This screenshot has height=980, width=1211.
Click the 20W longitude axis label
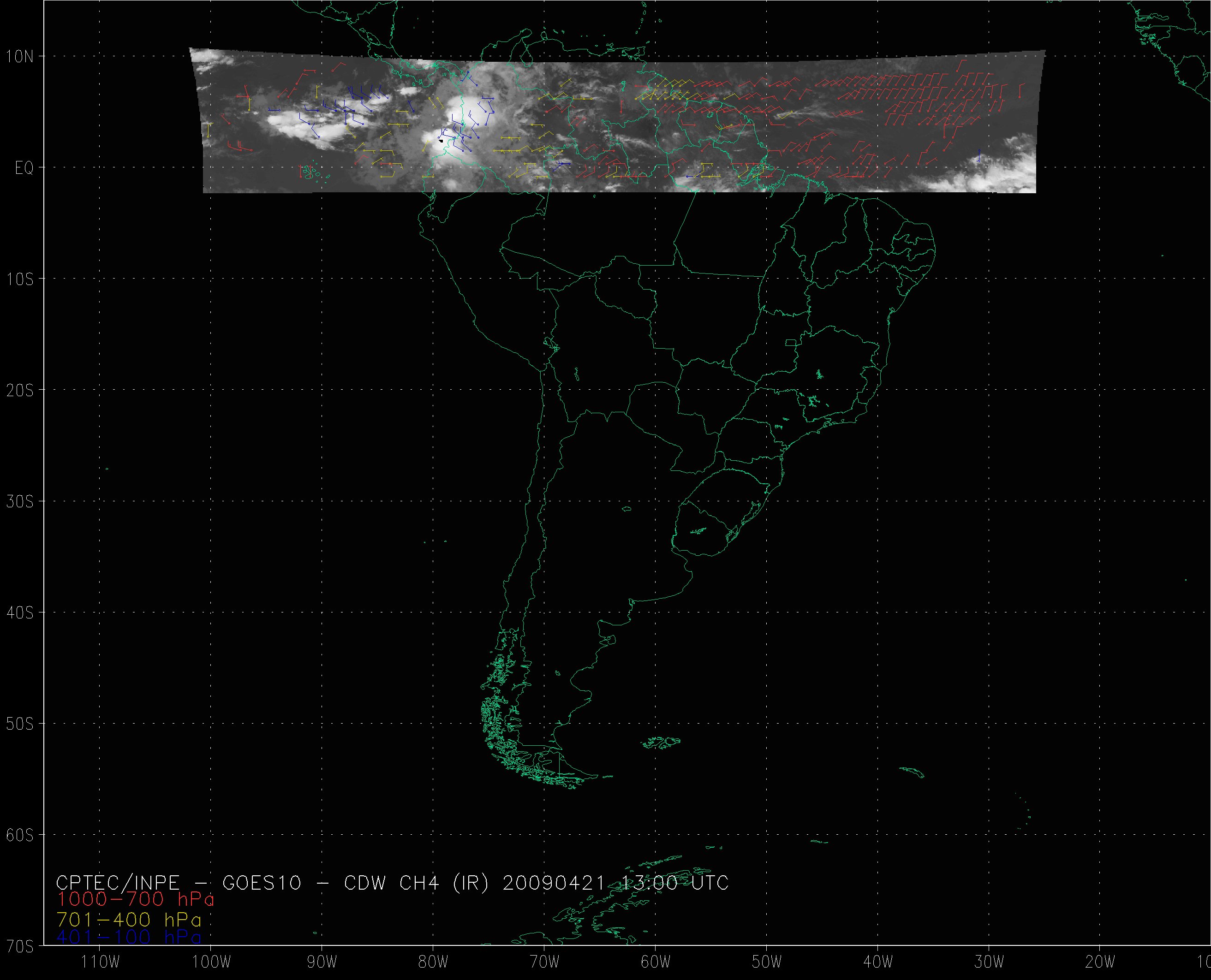(x=1100, y=962)
